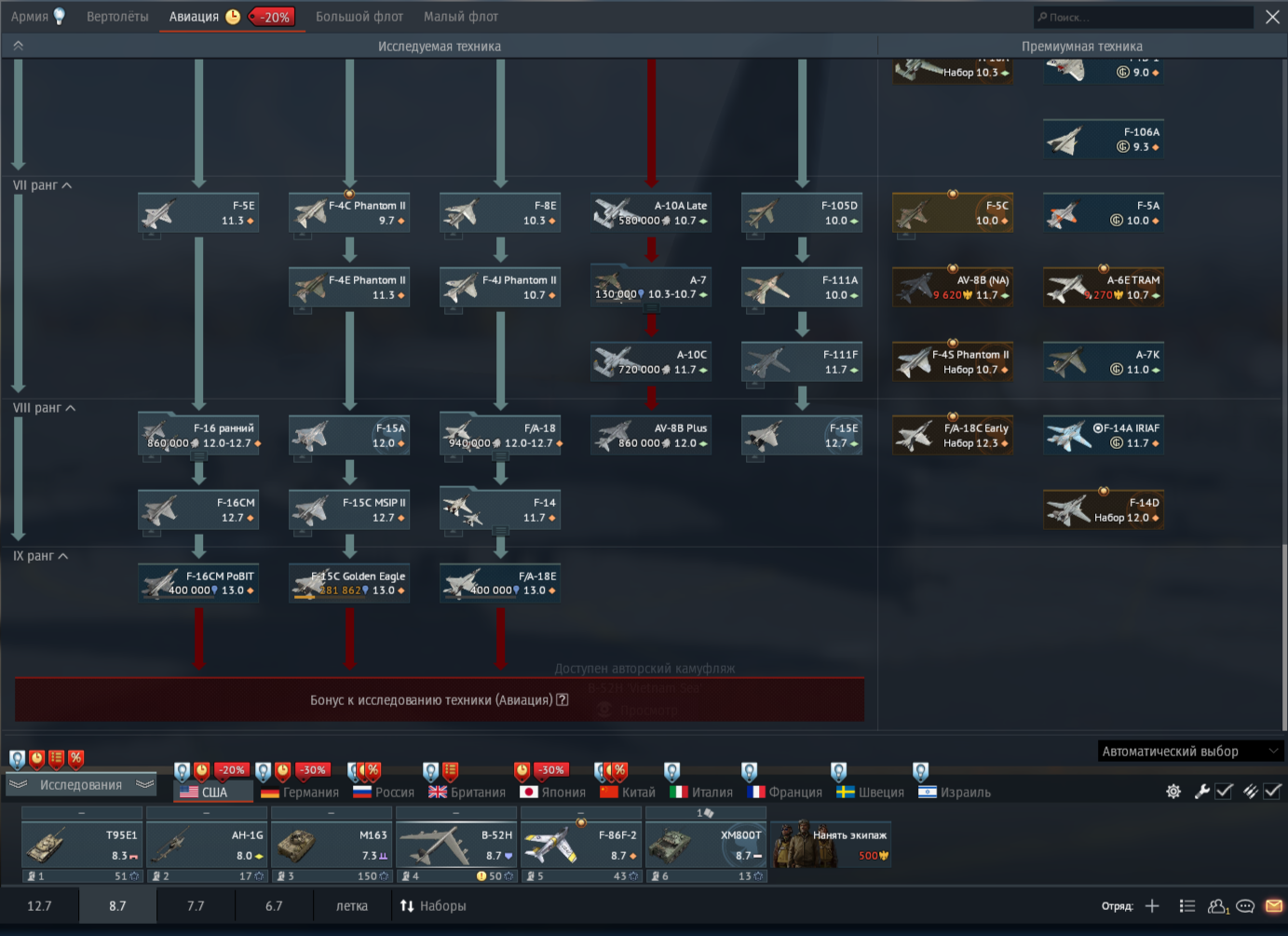Viewport: 1288px width, 936px height.
Task: Toggle the auto-repair checkbox beside the wrench
Action: click(1225, 791)
